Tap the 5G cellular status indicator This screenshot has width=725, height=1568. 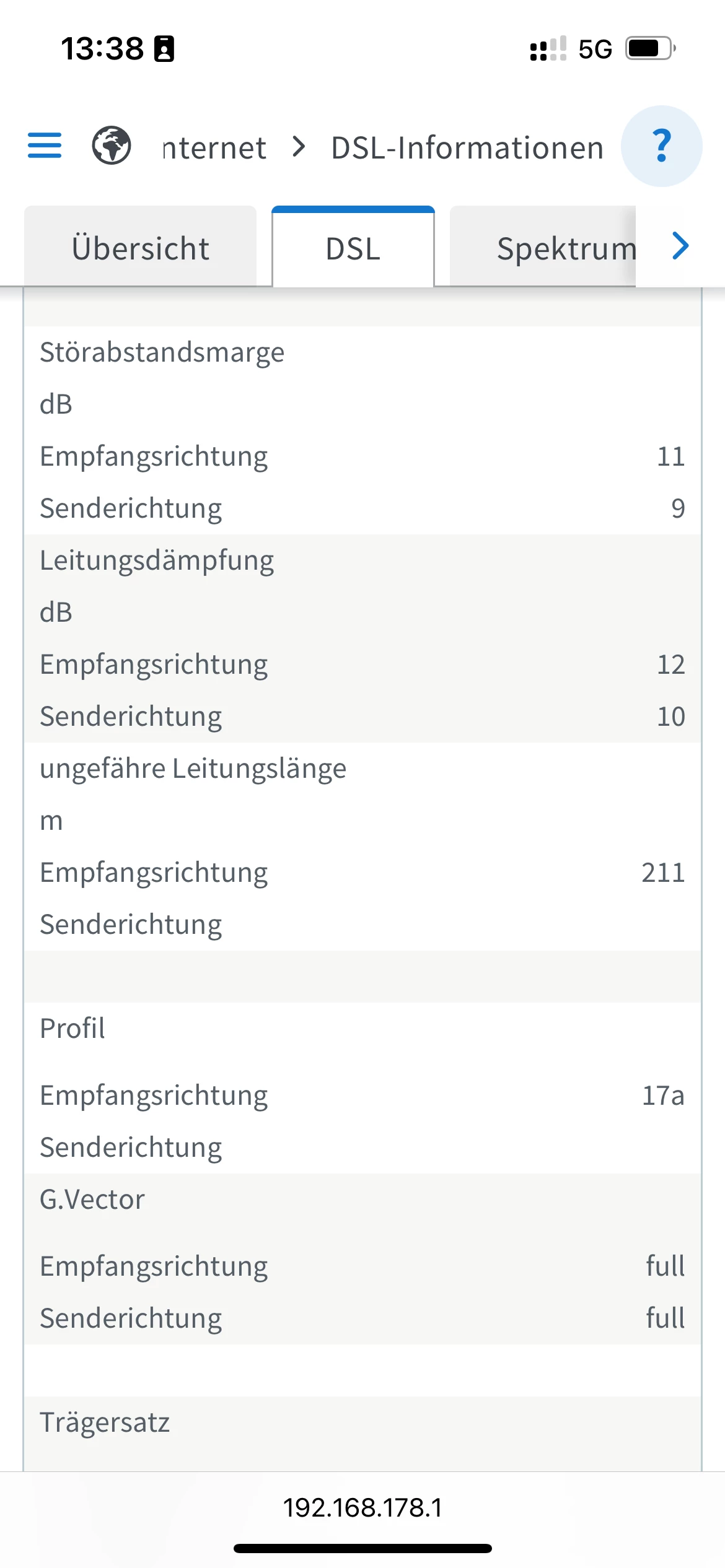click(595, 49)
